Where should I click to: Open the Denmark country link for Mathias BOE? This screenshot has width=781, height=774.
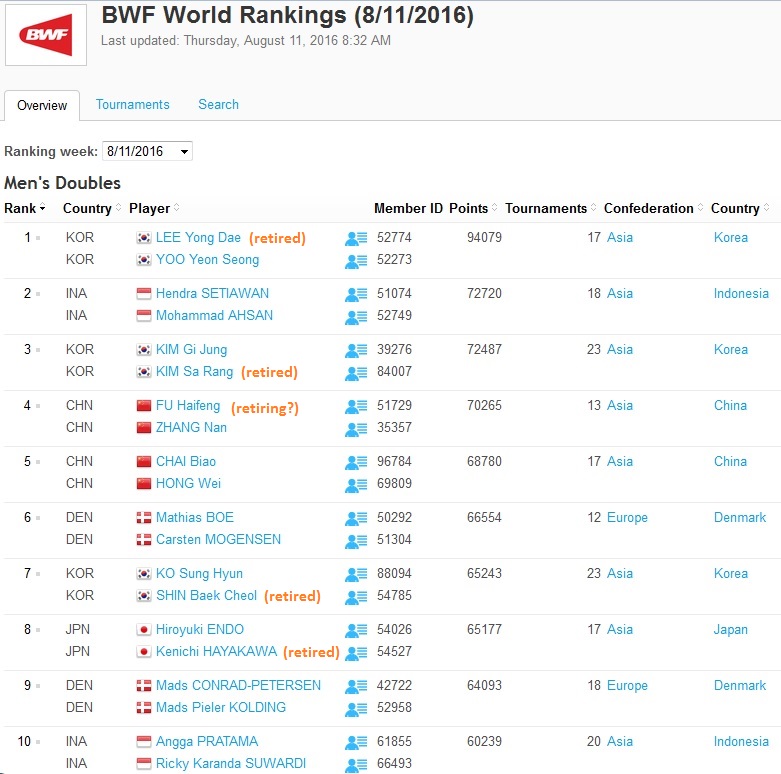[739, 518]
